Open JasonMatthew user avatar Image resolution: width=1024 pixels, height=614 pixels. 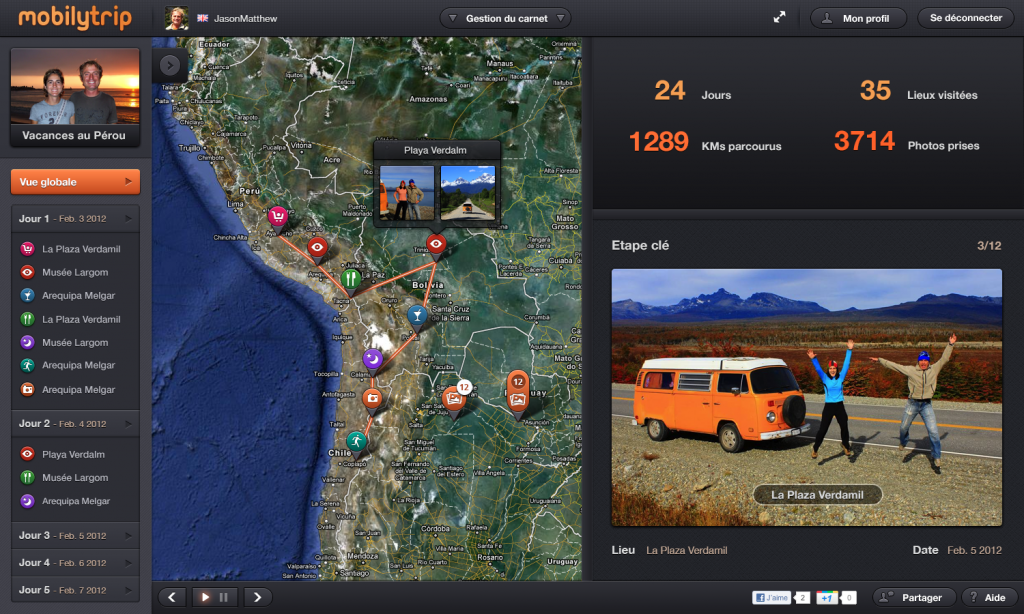point(176,18)
